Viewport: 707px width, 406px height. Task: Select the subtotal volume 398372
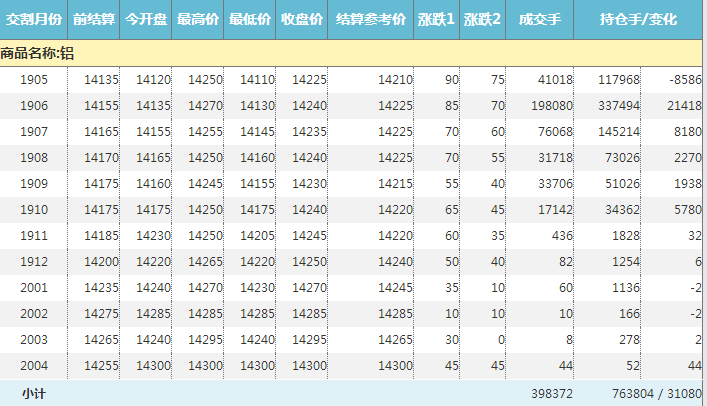552,394
